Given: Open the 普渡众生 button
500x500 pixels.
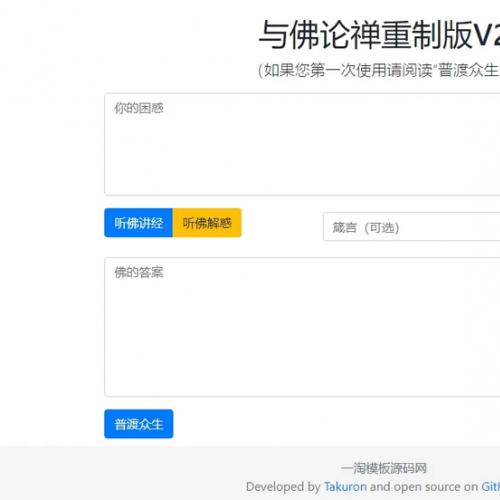Looking at the screenshot, I should [x=139, y=424].
